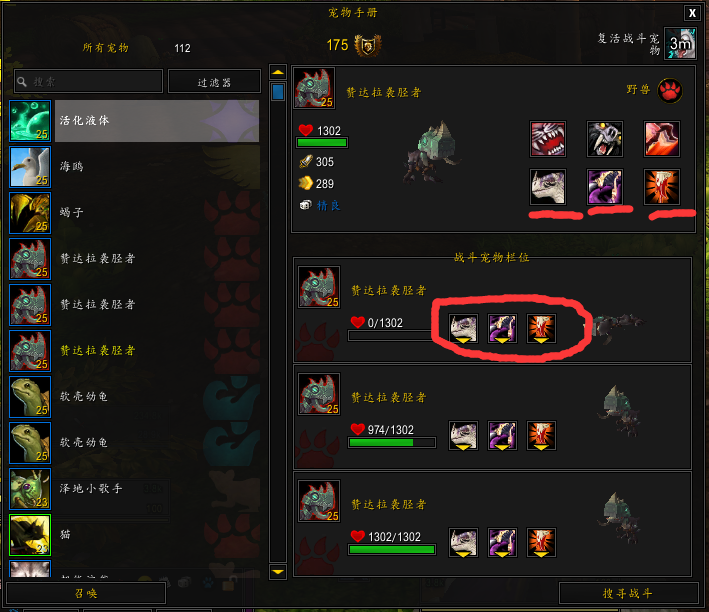This screenshot has width=709, height=612.
Task: Click the 召唤 summon button
Action: click(x=86, y=593)
